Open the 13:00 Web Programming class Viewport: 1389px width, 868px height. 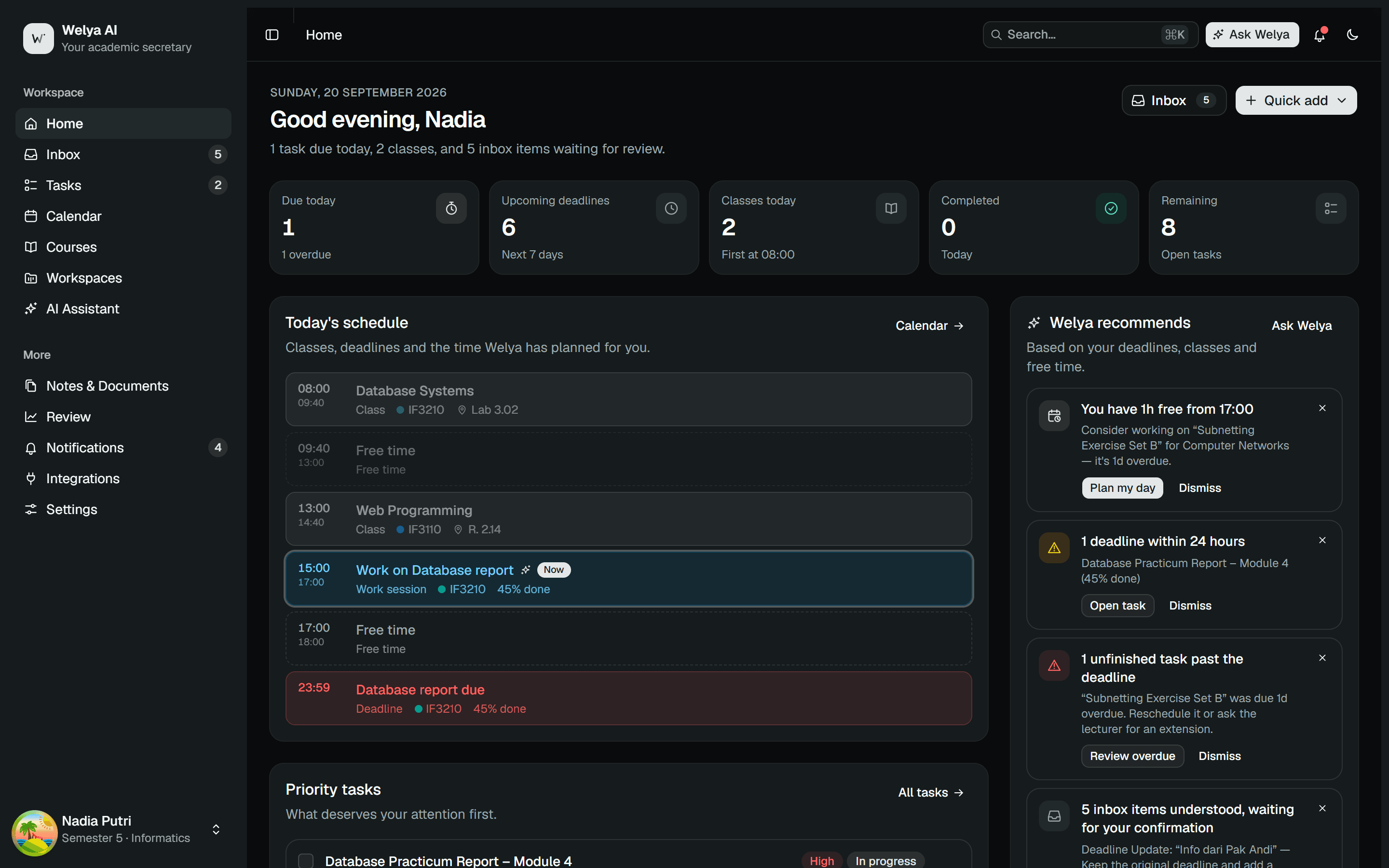click(x=628, y=519)
